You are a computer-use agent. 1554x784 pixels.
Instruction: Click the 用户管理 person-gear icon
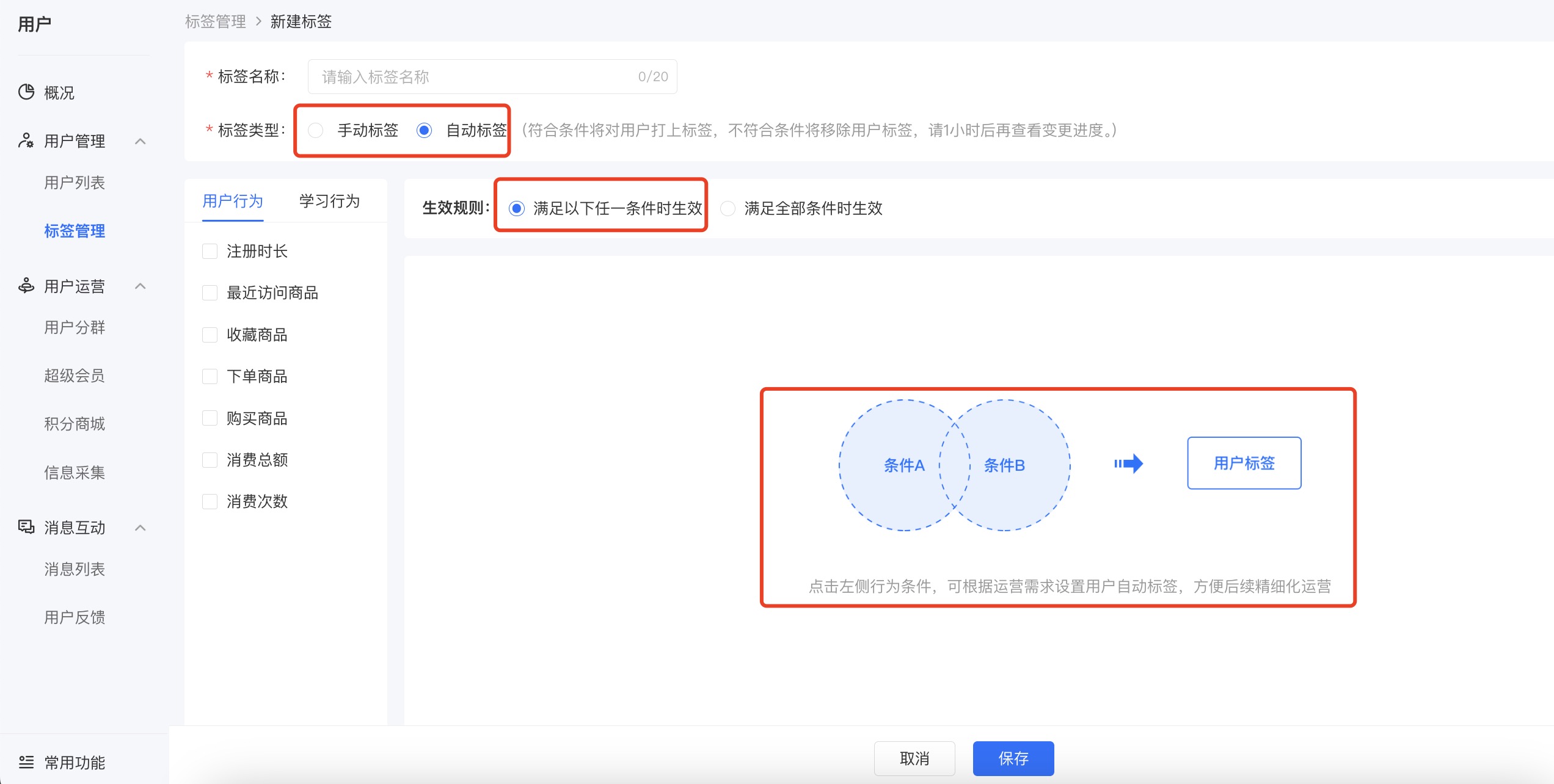(x=26, y=140)
